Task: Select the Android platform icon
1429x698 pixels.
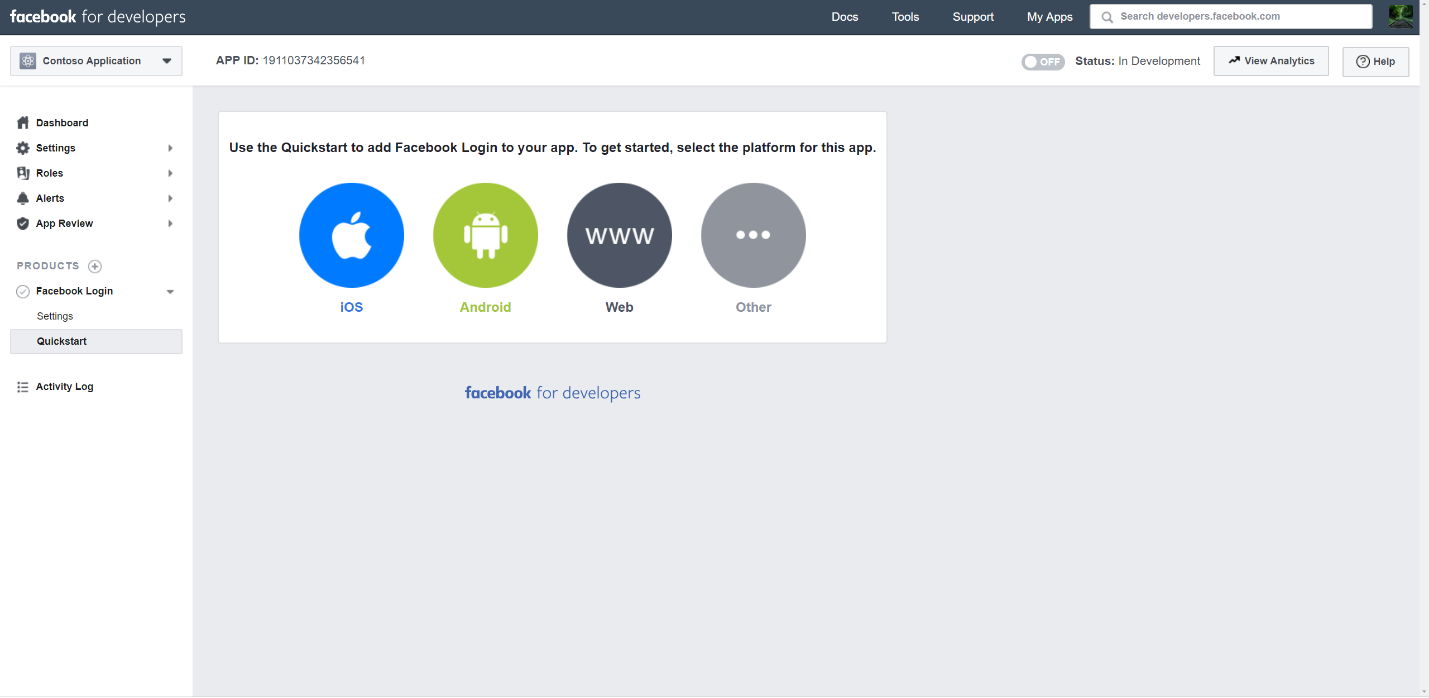Action: point(485,235)
